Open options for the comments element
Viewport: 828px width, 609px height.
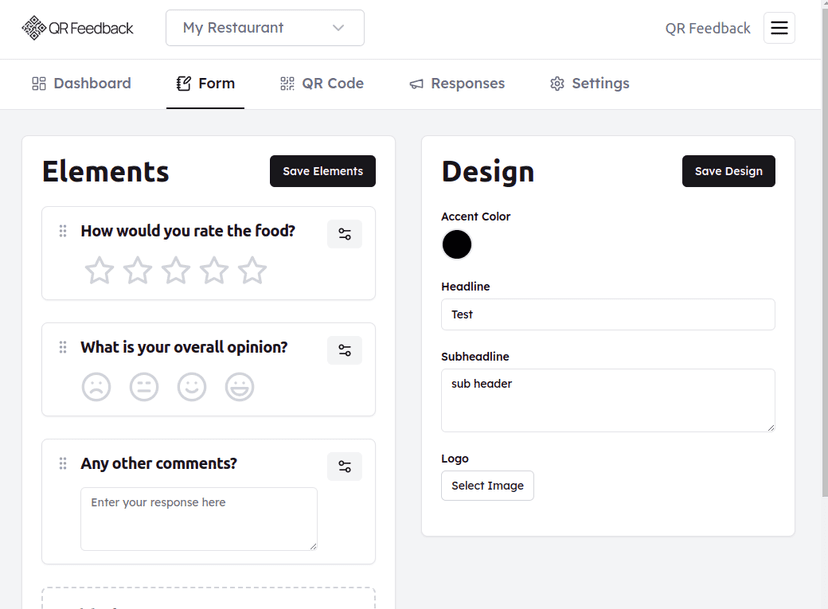[344, 466]
